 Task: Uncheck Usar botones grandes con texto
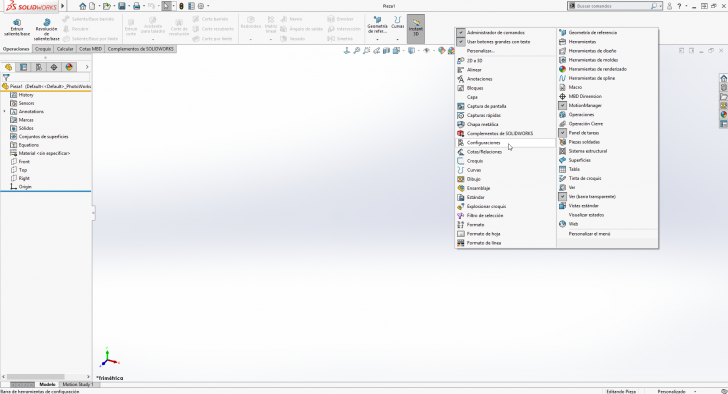pyautogui.click(x=506, y=42)
